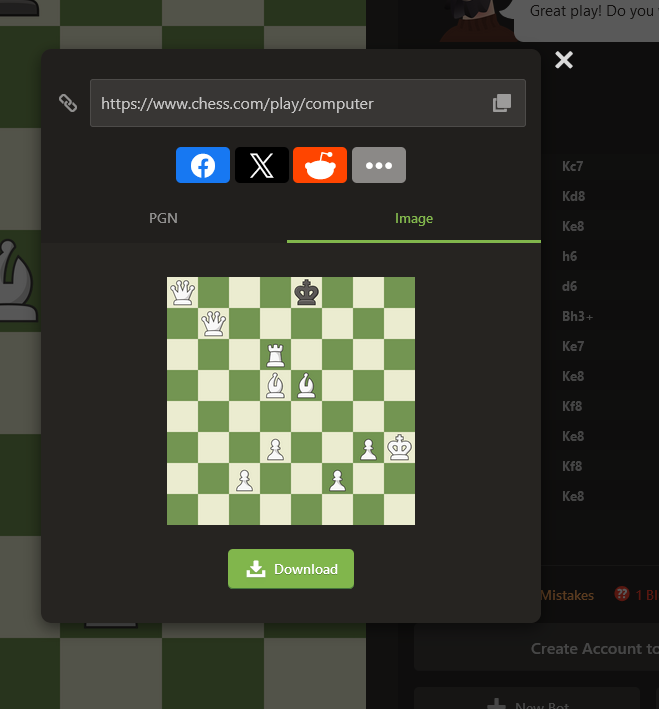This screenshot has width=659, height=709.
Task: Close the share dialog with the X
Action: click(x=564, y=60)
